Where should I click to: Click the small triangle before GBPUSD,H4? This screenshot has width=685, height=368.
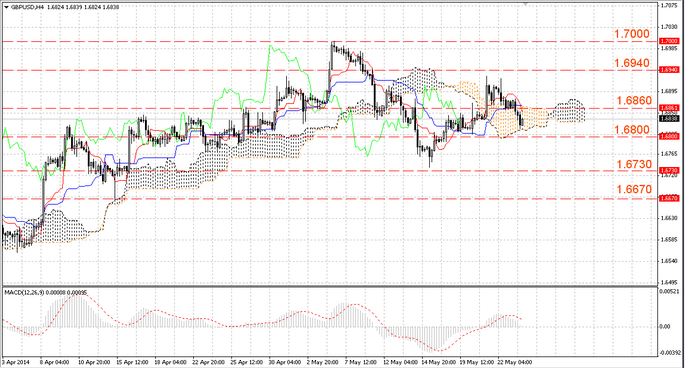click(6, 7)
